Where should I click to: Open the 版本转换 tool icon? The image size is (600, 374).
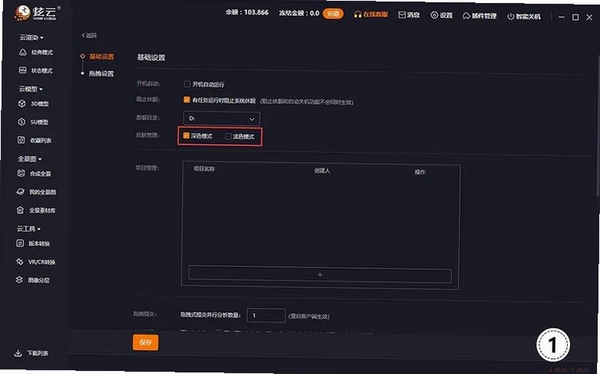pyautogui.click(x=20, y=243)
